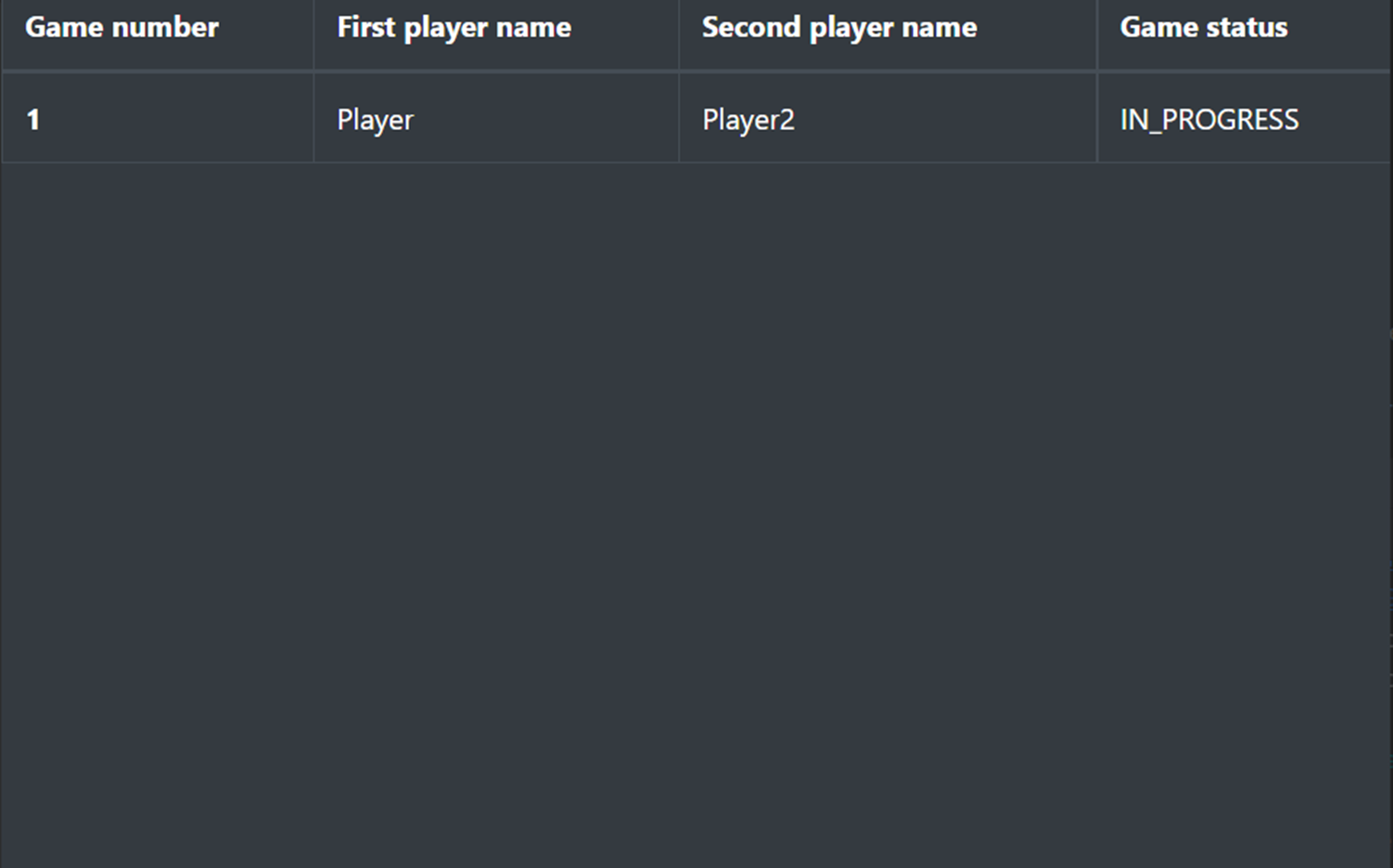Click the Player2 cell in the table
Viewport: 1393px width, 868px height.
click(748, 119)
